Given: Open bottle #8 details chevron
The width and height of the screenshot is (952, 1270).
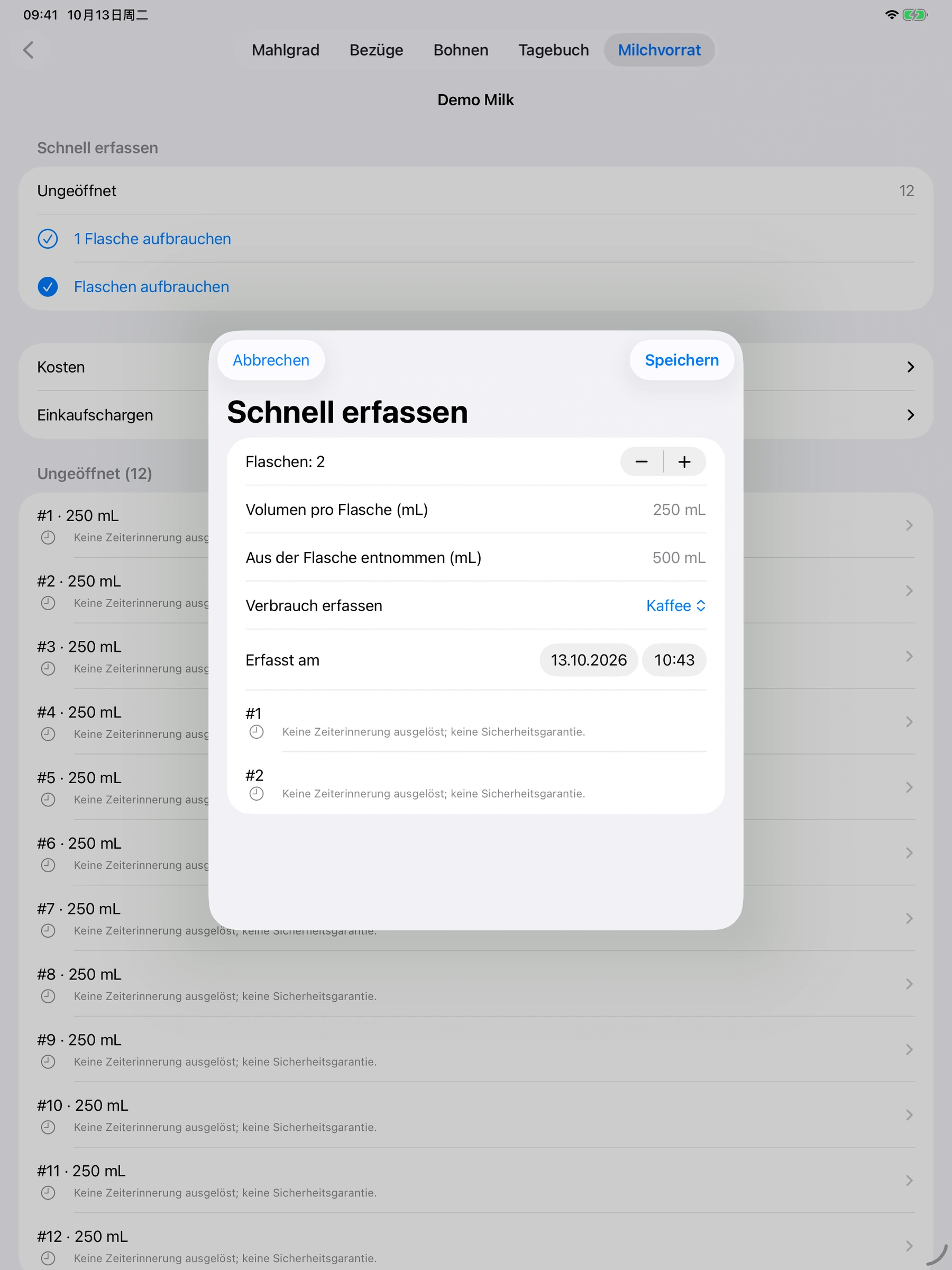Looking at the screenshot, I should point(909,984).
